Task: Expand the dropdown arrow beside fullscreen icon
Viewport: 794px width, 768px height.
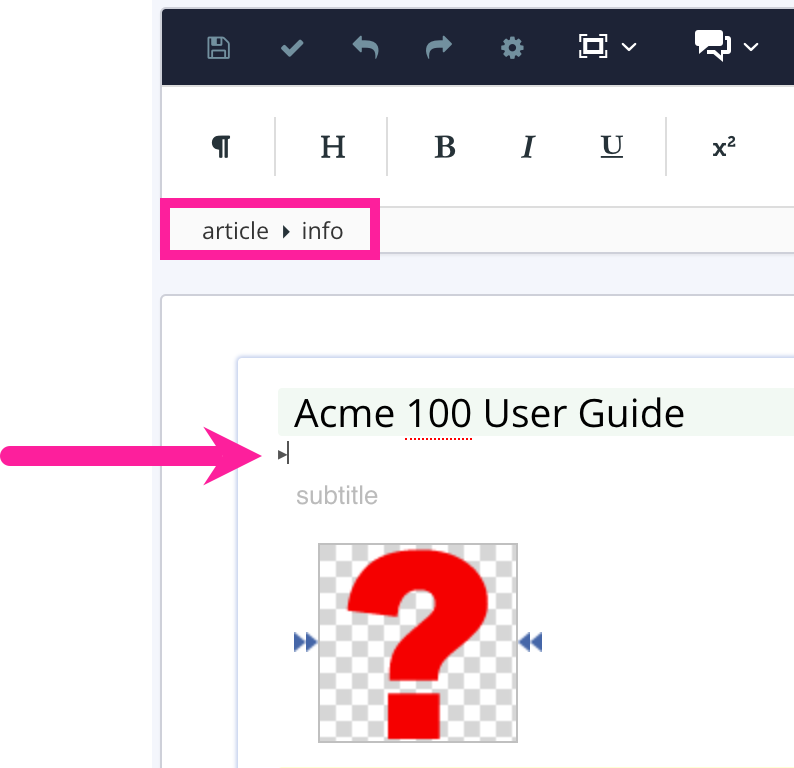Action: click(629, 47)
